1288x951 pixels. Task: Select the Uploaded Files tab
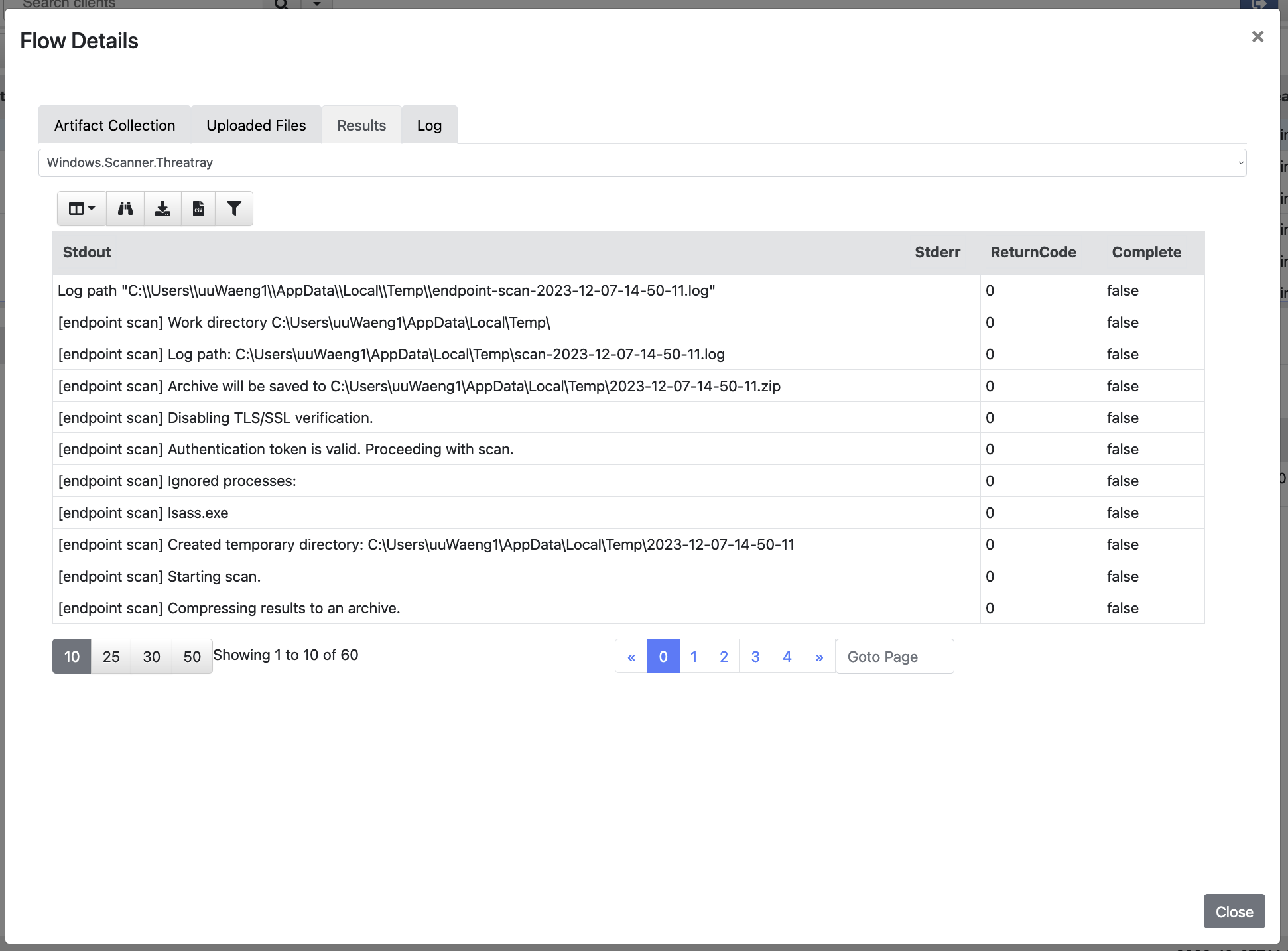[256, 124]
